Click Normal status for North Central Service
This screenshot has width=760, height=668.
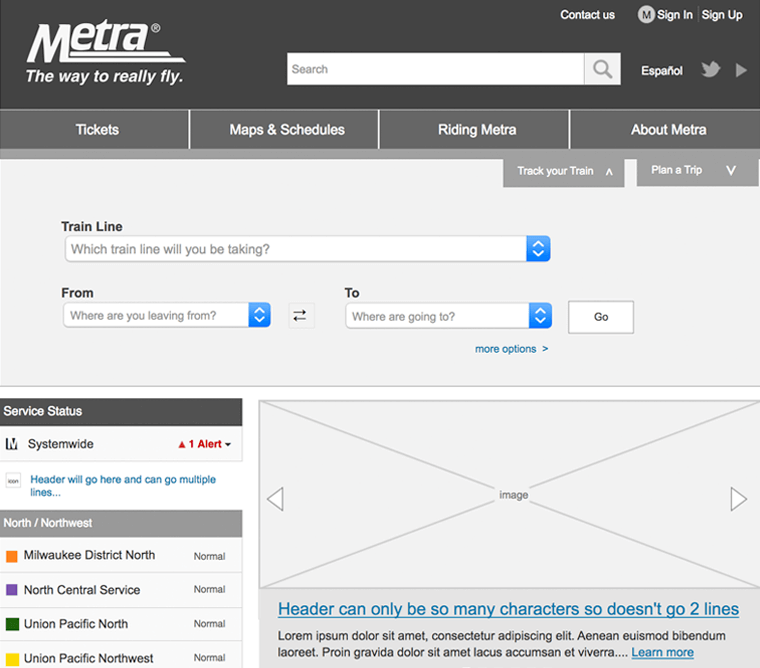(209, 589)
